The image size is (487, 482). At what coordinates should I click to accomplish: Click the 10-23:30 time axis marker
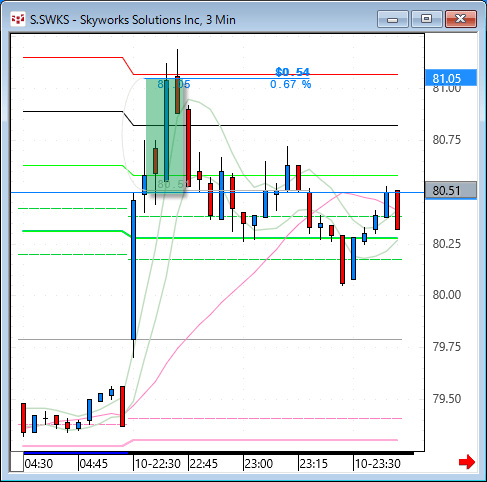click(378, 464)
